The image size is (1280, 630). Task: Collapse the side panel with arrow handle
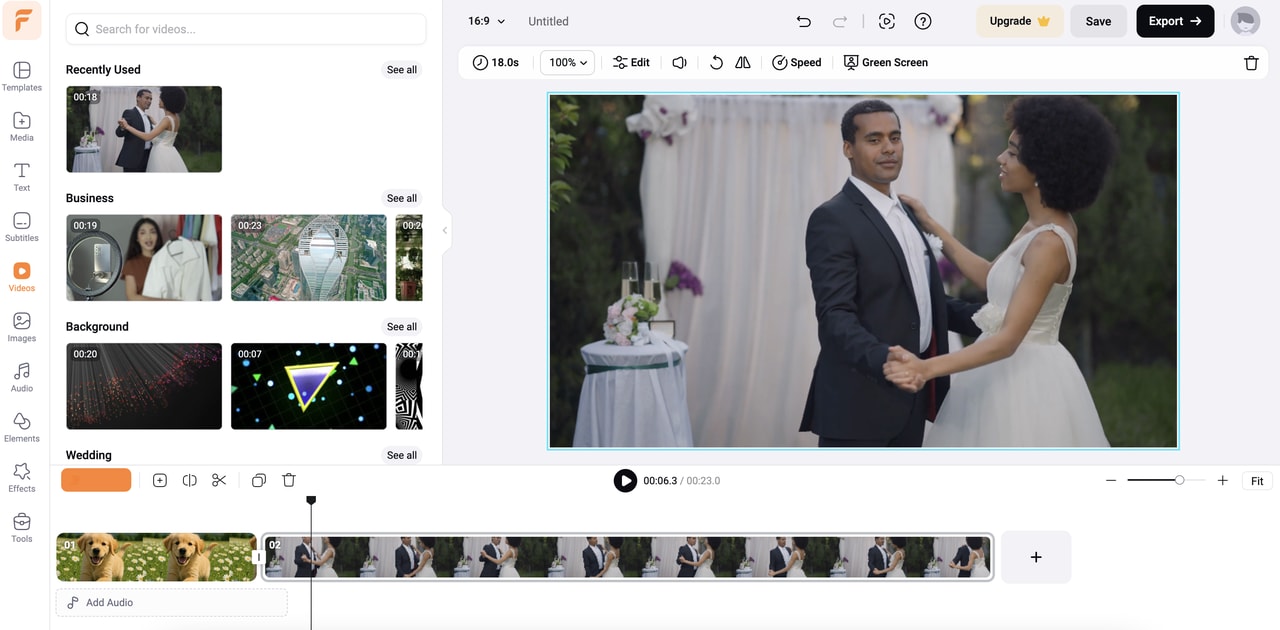(x=445, y=230)
